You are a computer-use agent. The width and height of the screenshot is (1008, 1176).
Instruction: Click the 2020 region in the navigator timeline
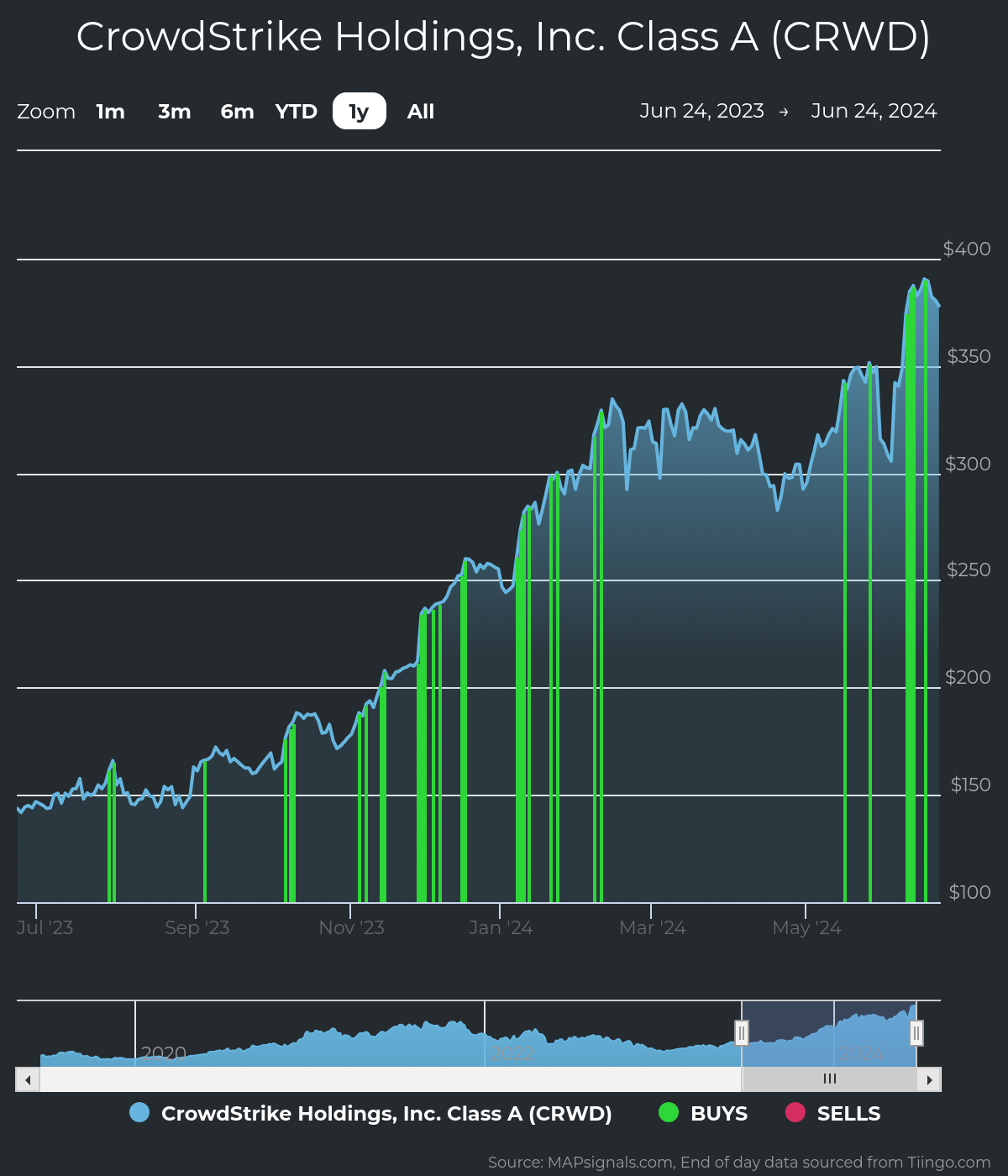point(162,1053)
